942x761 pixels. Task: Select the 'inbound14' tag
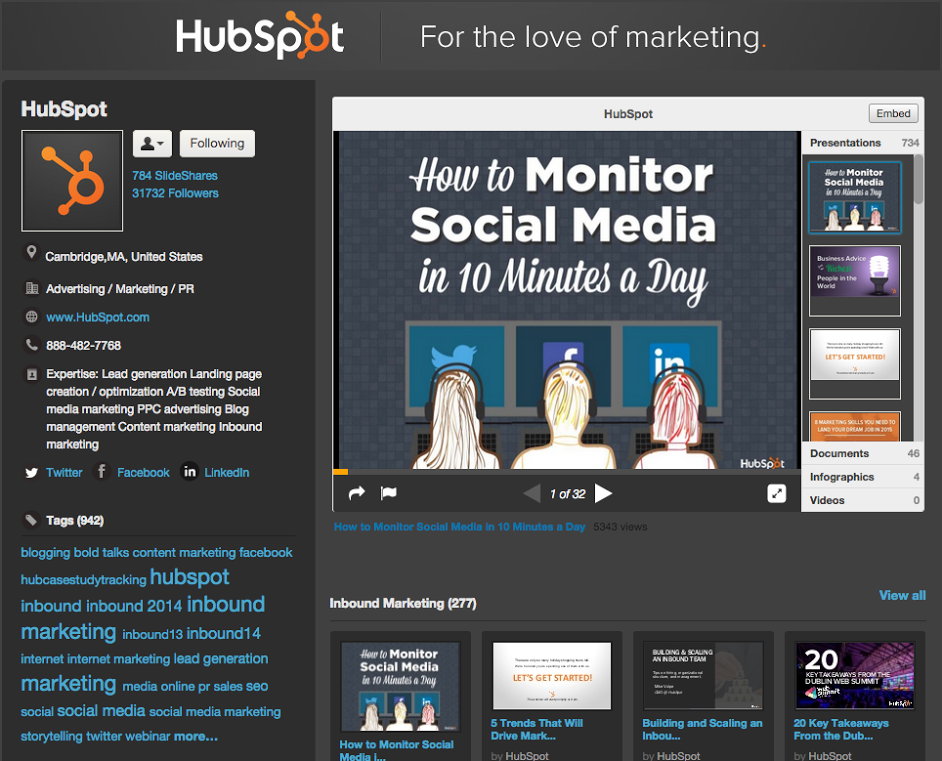click(223, 634)
